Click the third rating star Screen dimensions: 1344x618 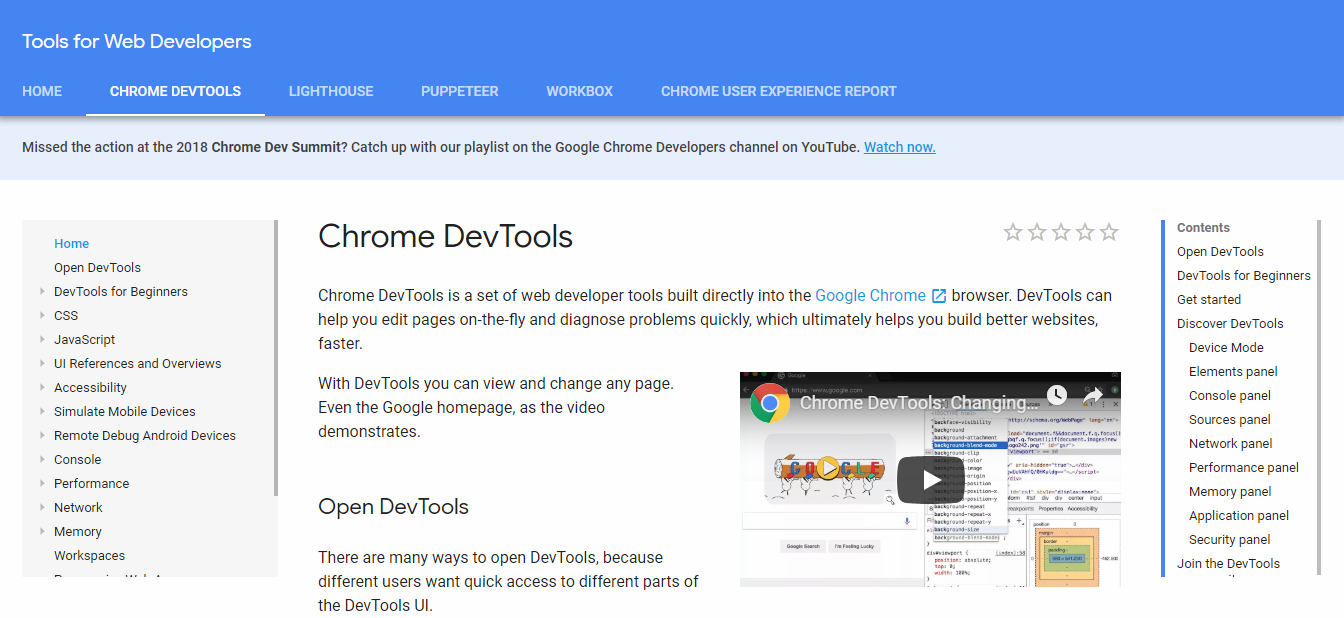tap(1061, 233)
